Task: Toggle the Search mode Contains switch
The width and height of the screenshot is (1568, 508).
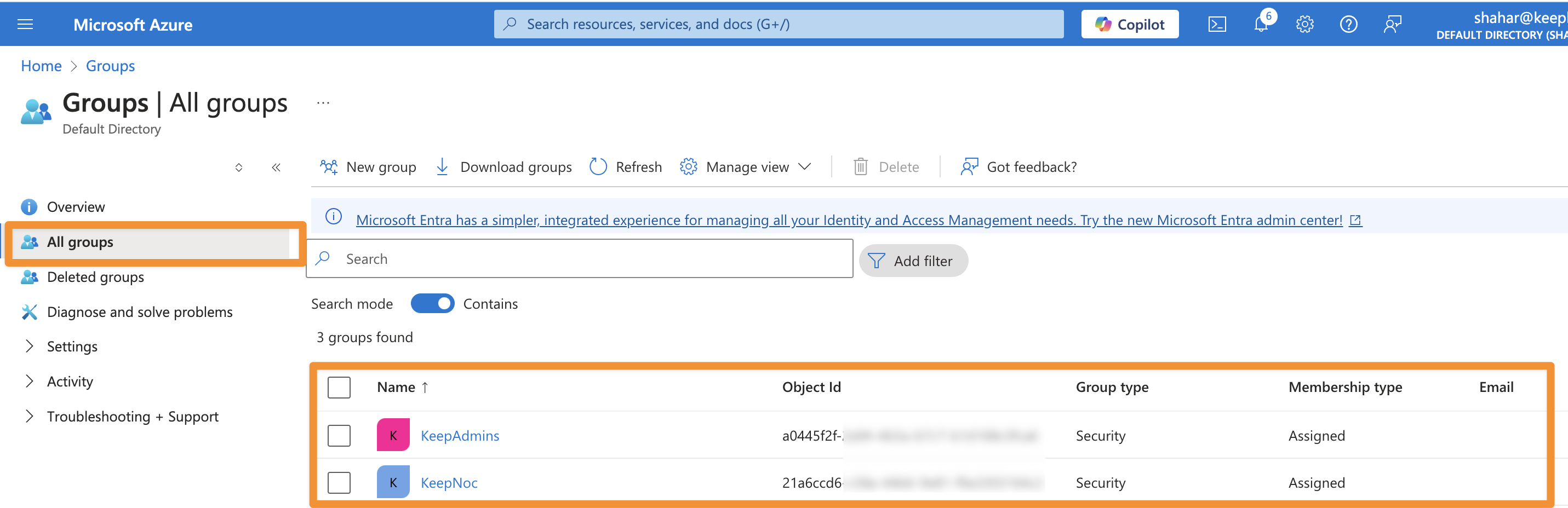Action: [x=432, y=304]
